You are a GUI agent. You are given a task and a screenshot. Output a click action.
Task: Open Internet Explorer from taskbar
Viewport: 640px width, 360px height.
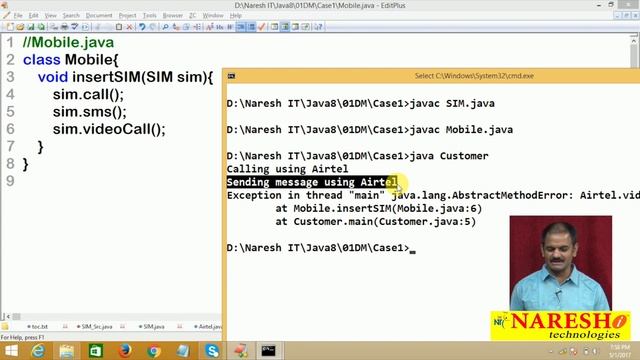(x=38, y=351)
